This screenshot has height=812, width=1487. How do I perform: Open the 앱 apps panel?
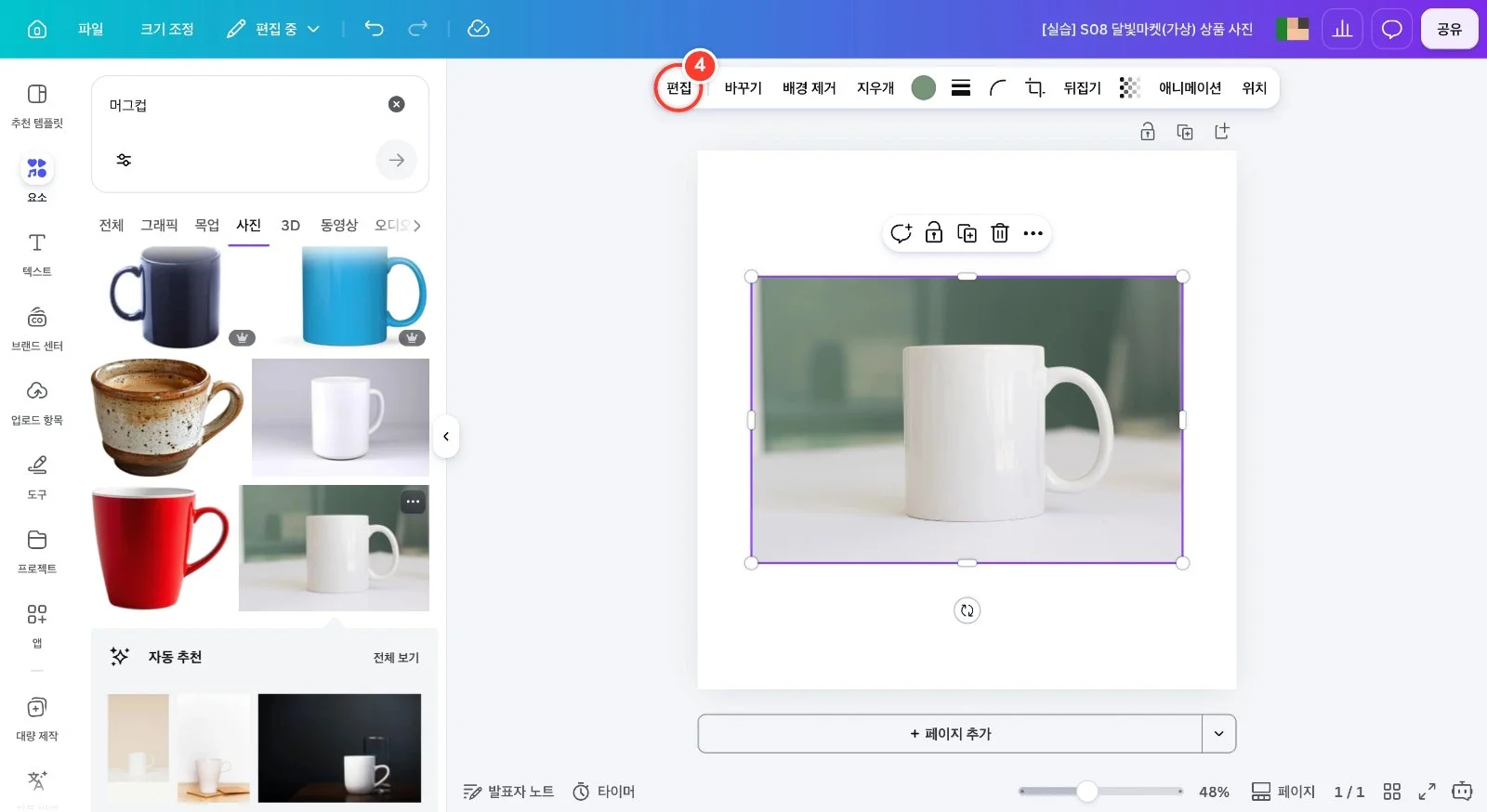coord(37,625)
